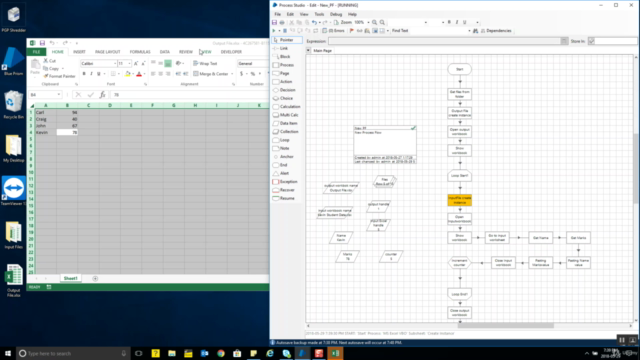Click the Expression input field

click(x=445, y=41)
